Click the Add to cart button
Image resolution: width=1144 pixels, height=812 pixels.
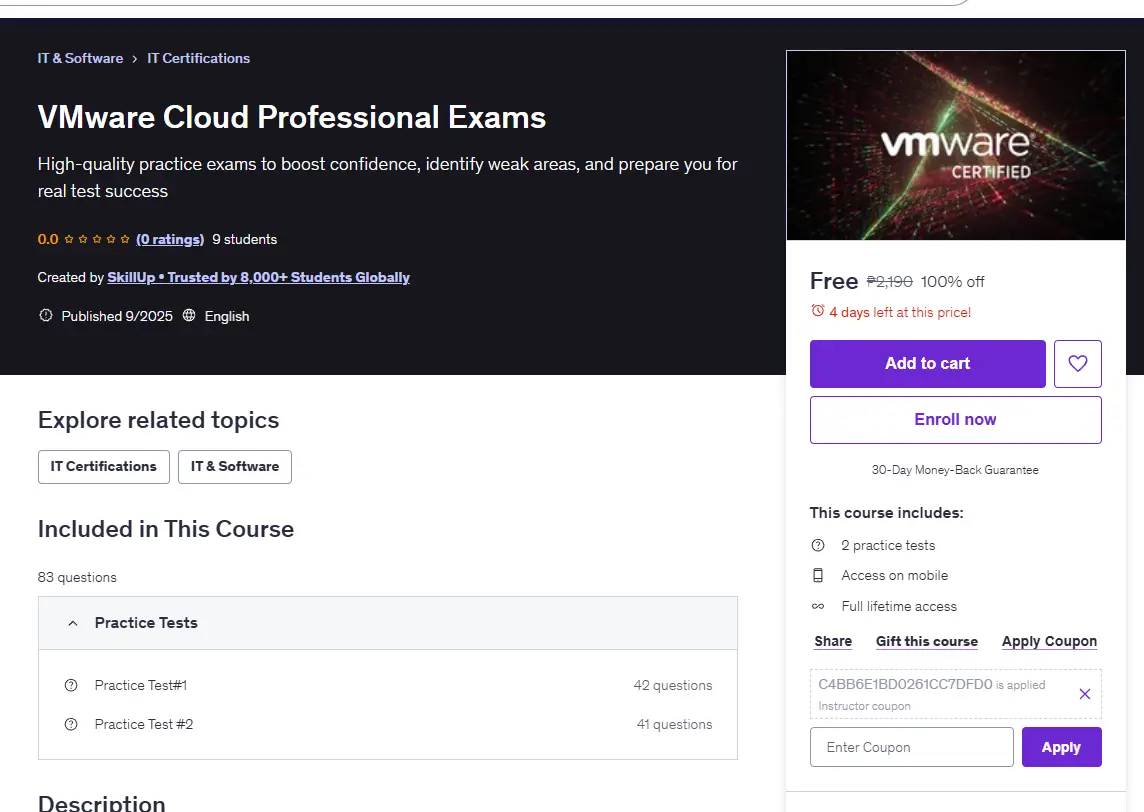click(x=927, y=363)
